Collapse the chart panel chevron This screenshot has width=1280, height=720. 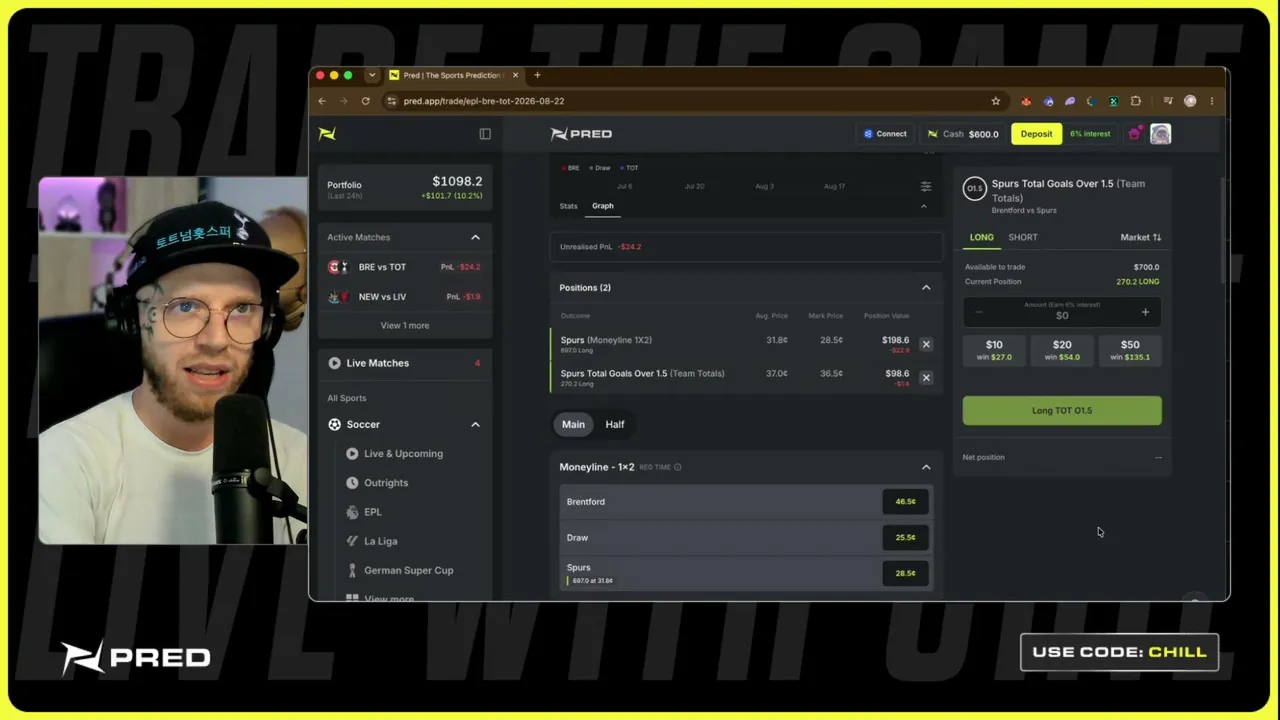point(923,206)
